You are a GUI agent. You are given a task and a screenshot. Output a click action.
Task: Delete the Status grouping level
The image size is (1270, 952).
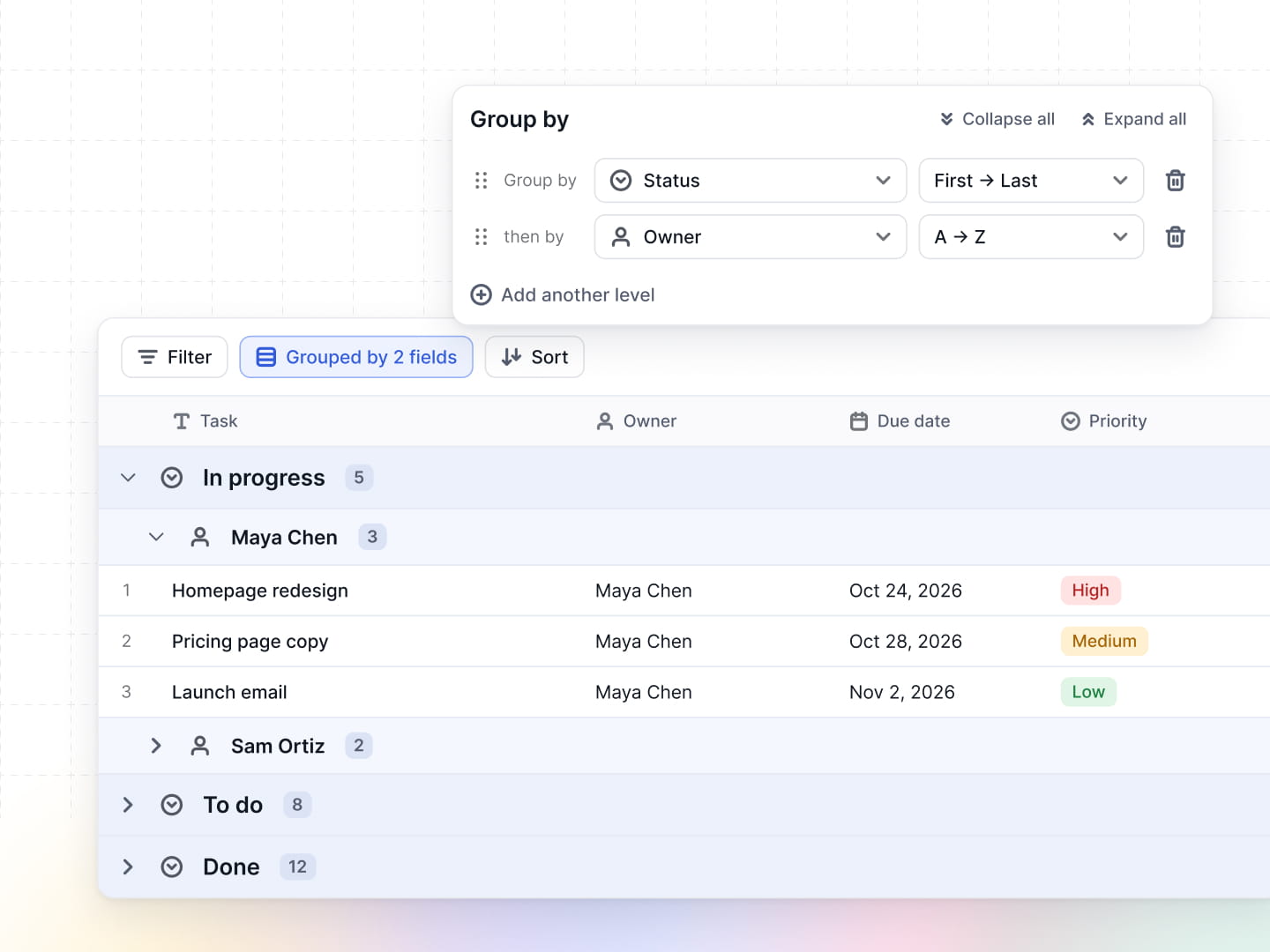coord(1175,181)
